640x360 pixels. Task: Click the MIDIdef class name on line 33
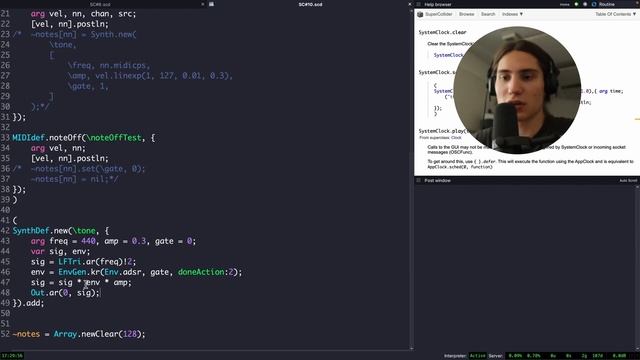coord(28,138)
